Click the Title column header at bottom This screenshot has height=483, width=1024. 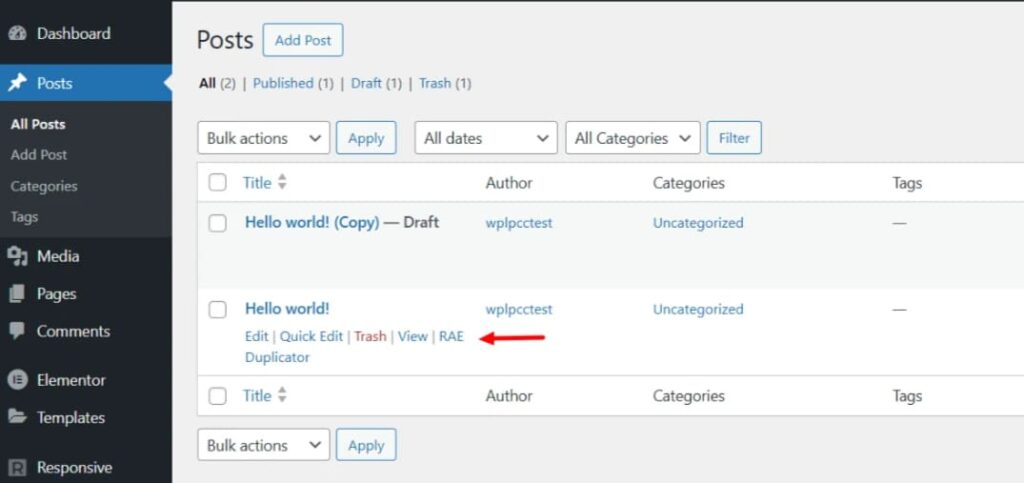pyautogui.click(x=257, y=396)
